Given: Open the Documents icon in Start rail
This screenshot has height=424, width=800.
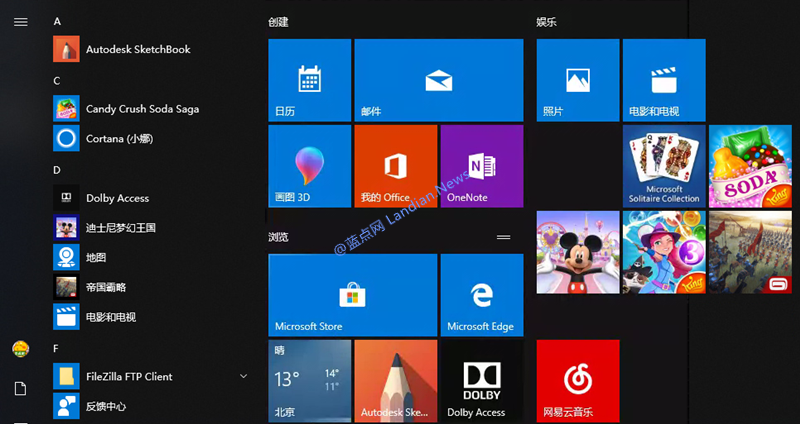Looking at the screenshot, I should pos(20,389).
